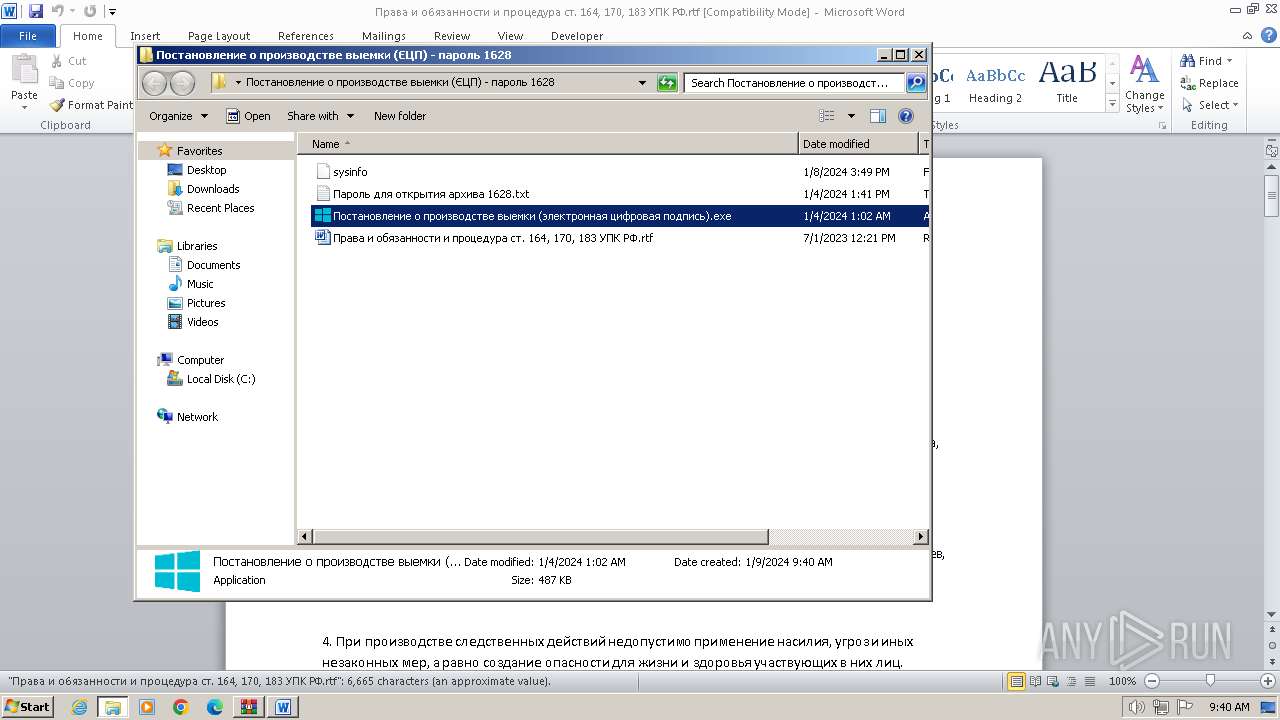This screenshot has width=1280, height=720.
Task: Select the Title style in Word
Action: (x=1067, y=82)
